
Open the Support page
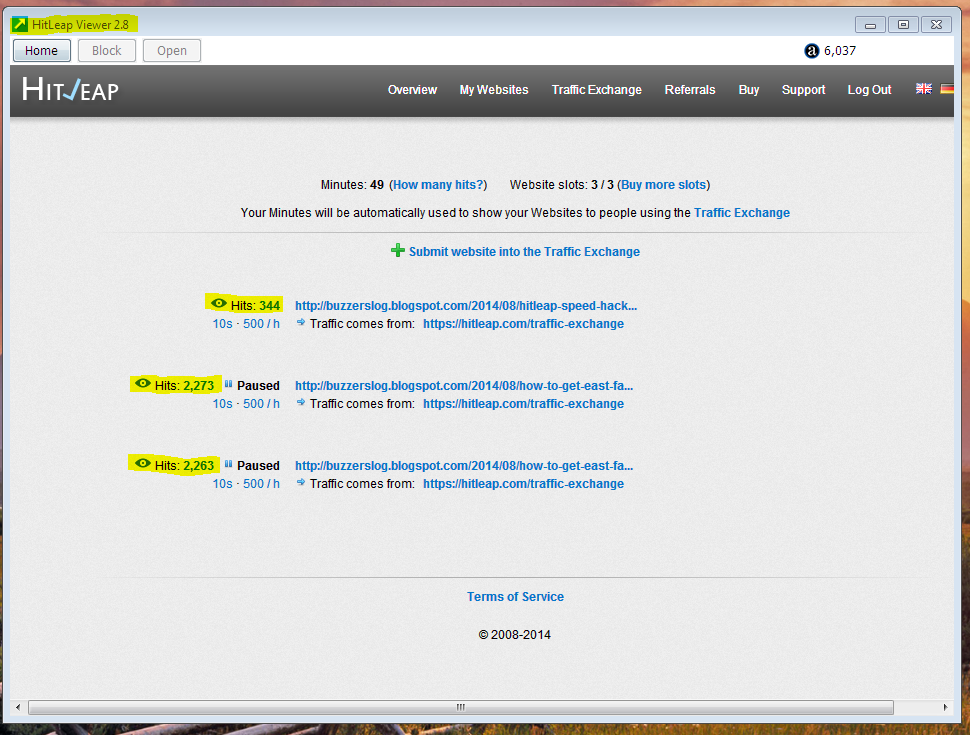803,90
